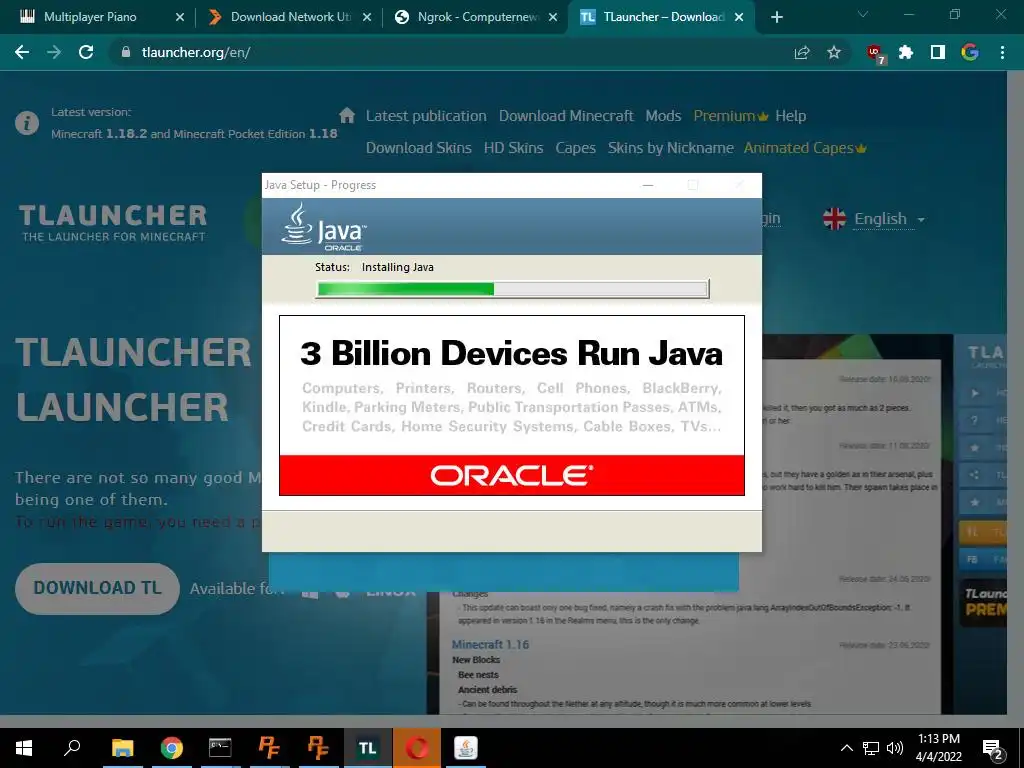Click the home icon in site navigation
Viewport: 1024px width, 768px height.
tap(347, 116)
